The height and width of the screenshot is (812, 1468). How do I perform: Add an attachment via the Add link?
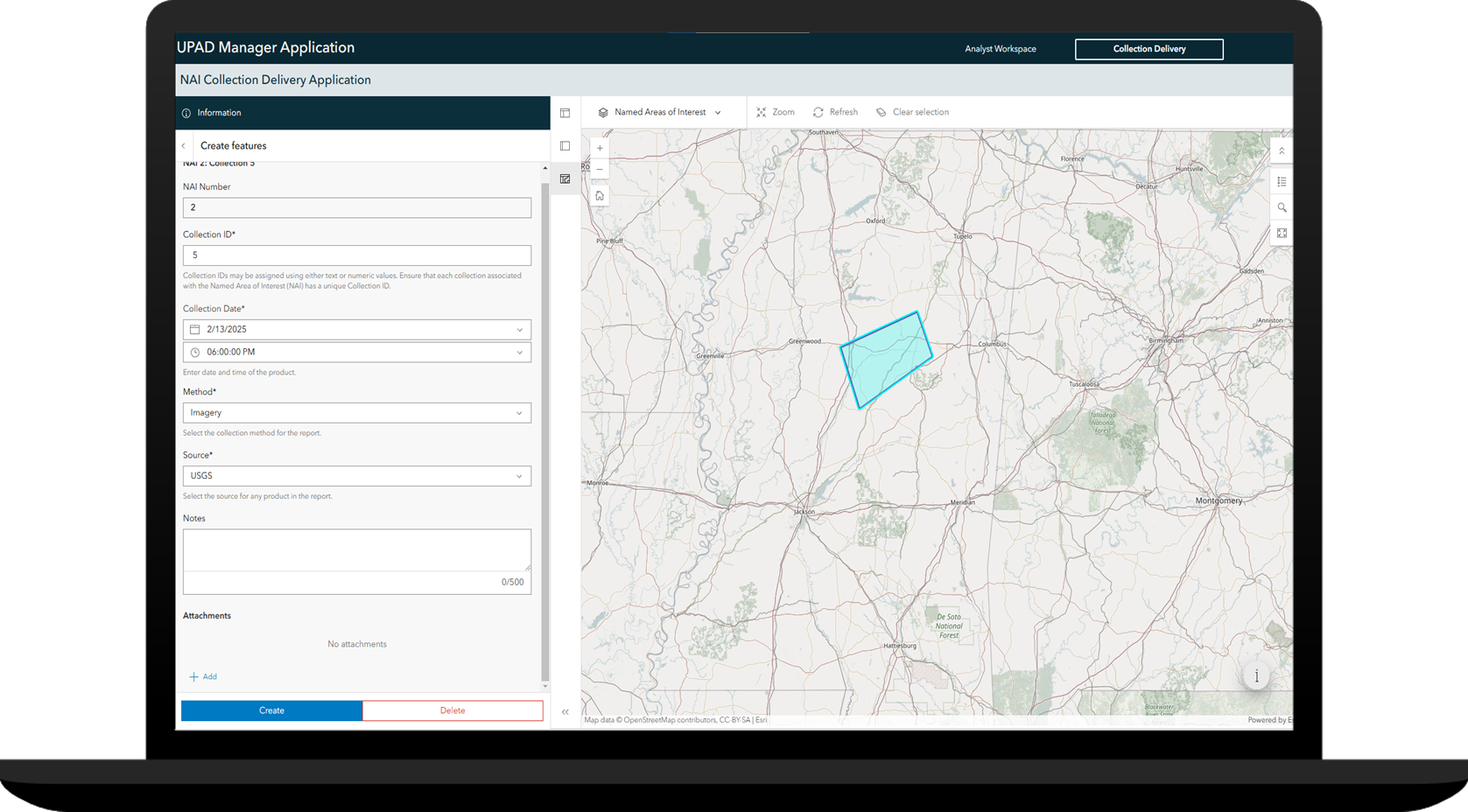pyautogui.click(x=203, y=675)
